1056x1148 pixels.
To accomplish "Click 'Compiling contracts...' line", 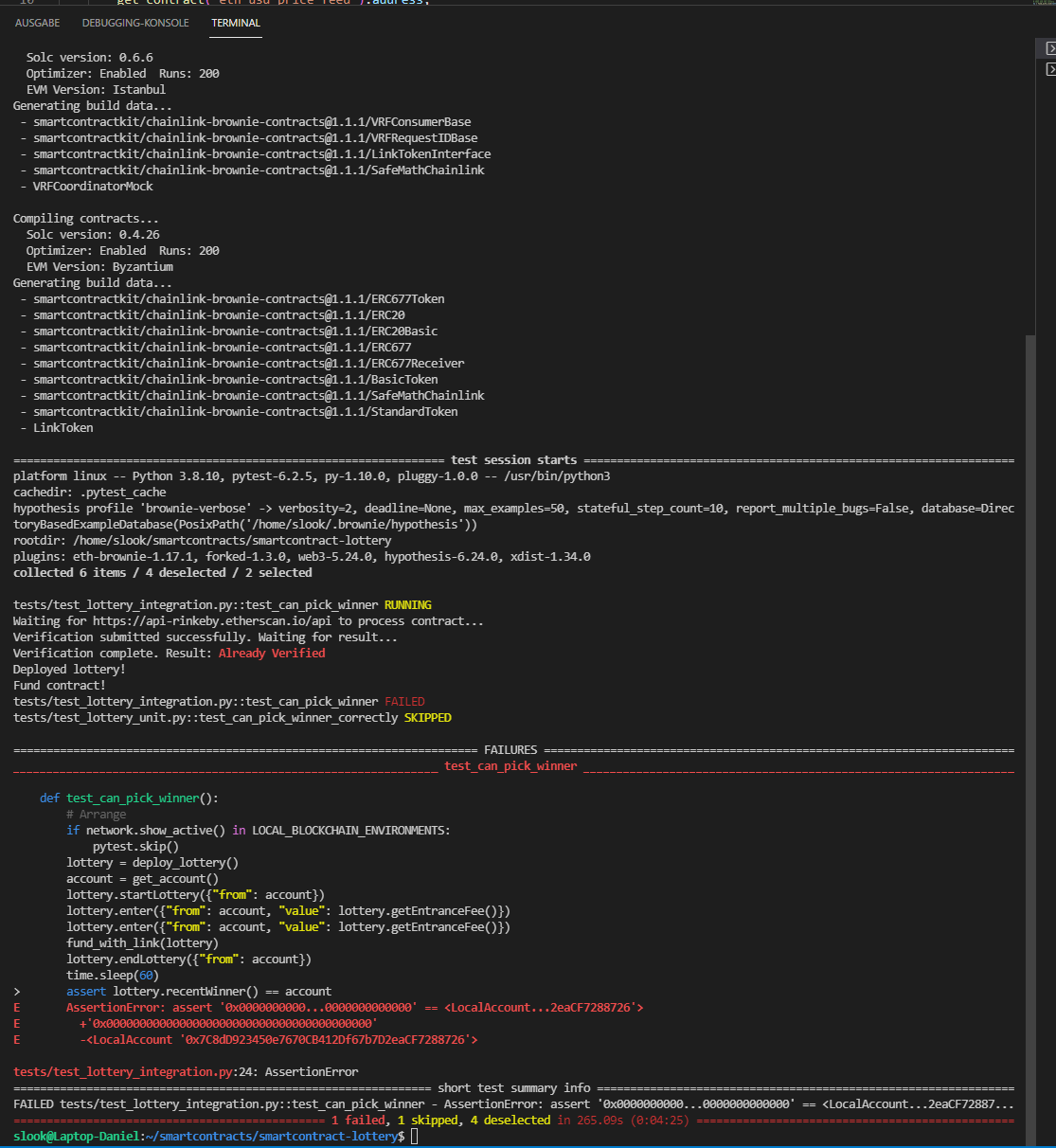I will pos(86,219).
